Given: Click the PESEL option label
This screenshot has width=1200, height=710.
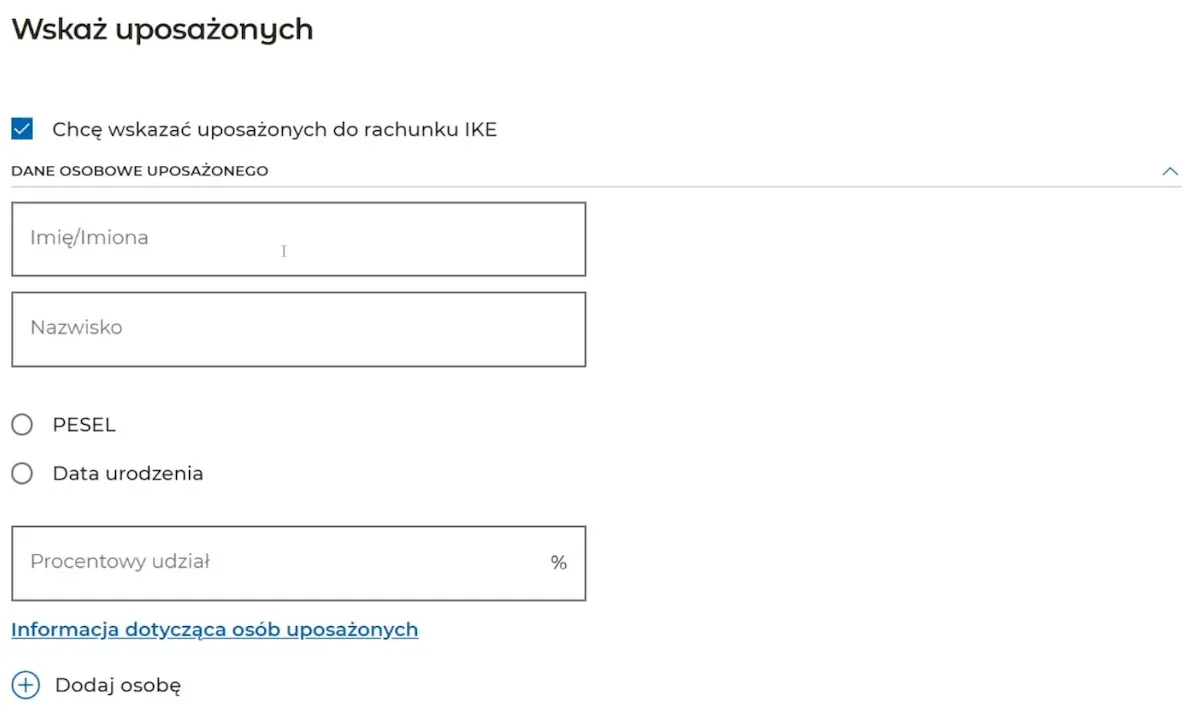Looking at the screenshot, I should click(84, 425).
